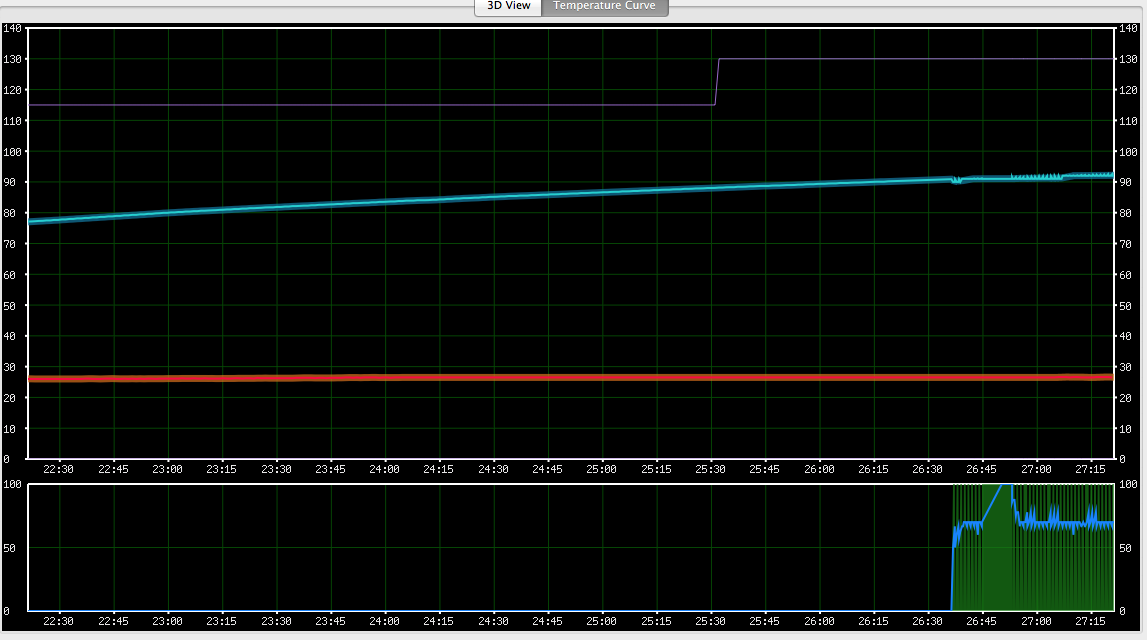Click the 50 label on lower chart's right axis

1127,548
